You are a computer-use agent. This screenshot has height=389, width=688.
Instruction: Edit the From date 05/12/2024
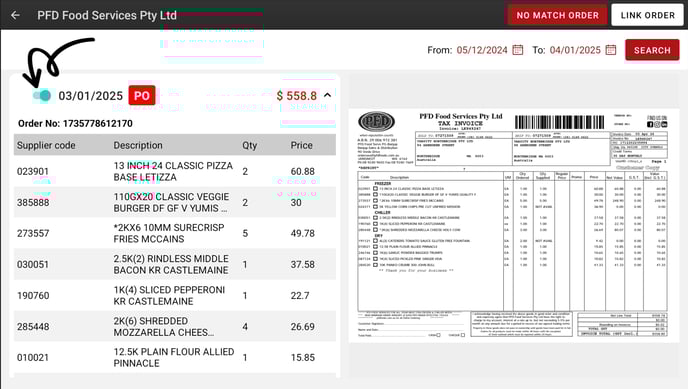point(482,50)
